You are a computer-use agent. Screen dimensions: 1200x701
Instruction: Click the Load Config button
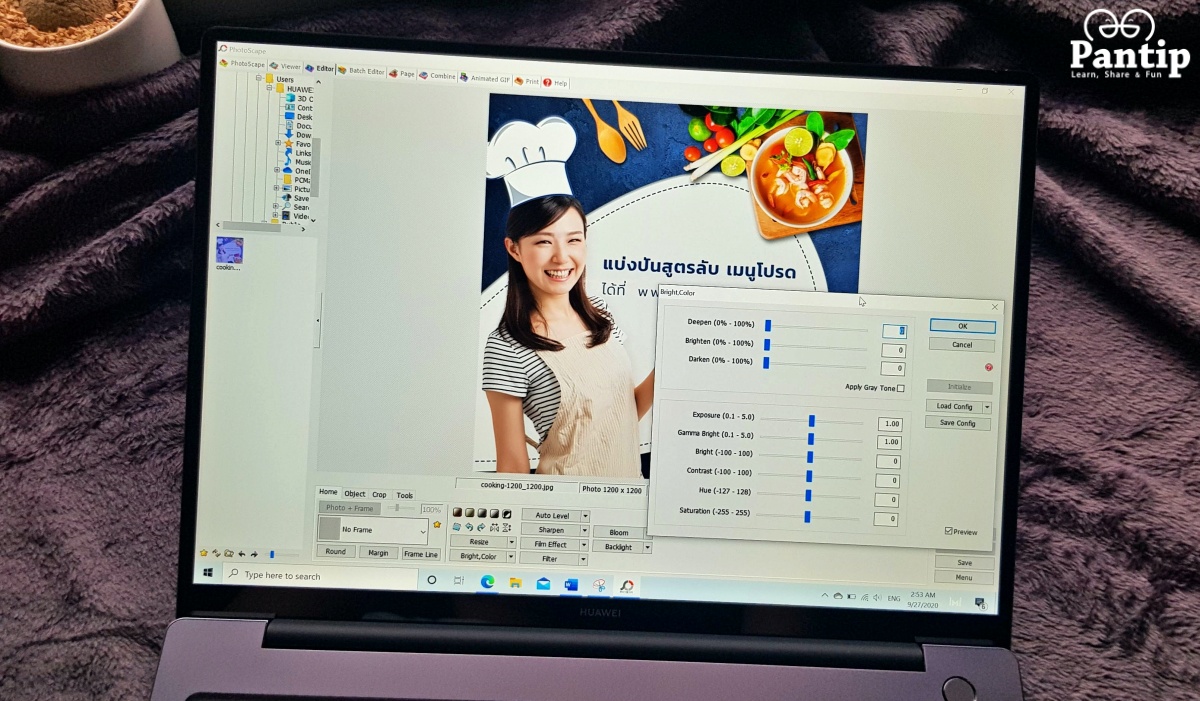pyautogui.click(x=955, y=407)
